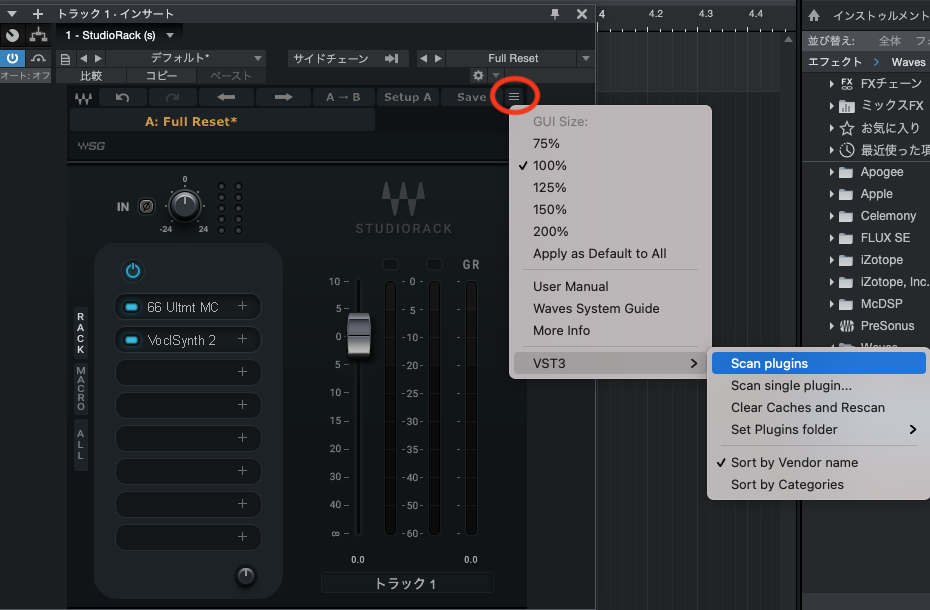The height and width of the screenshot is (610, 930).
Task: Click the star icon beside お気に入り
Action: [x=847, y=128]
